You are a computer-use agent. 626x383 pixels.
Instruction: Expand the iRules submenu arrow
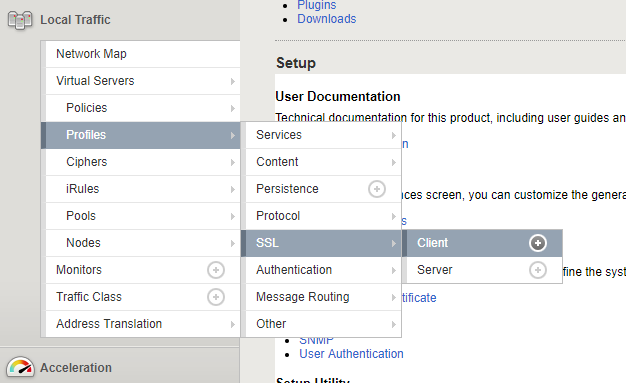pos(232,189)
